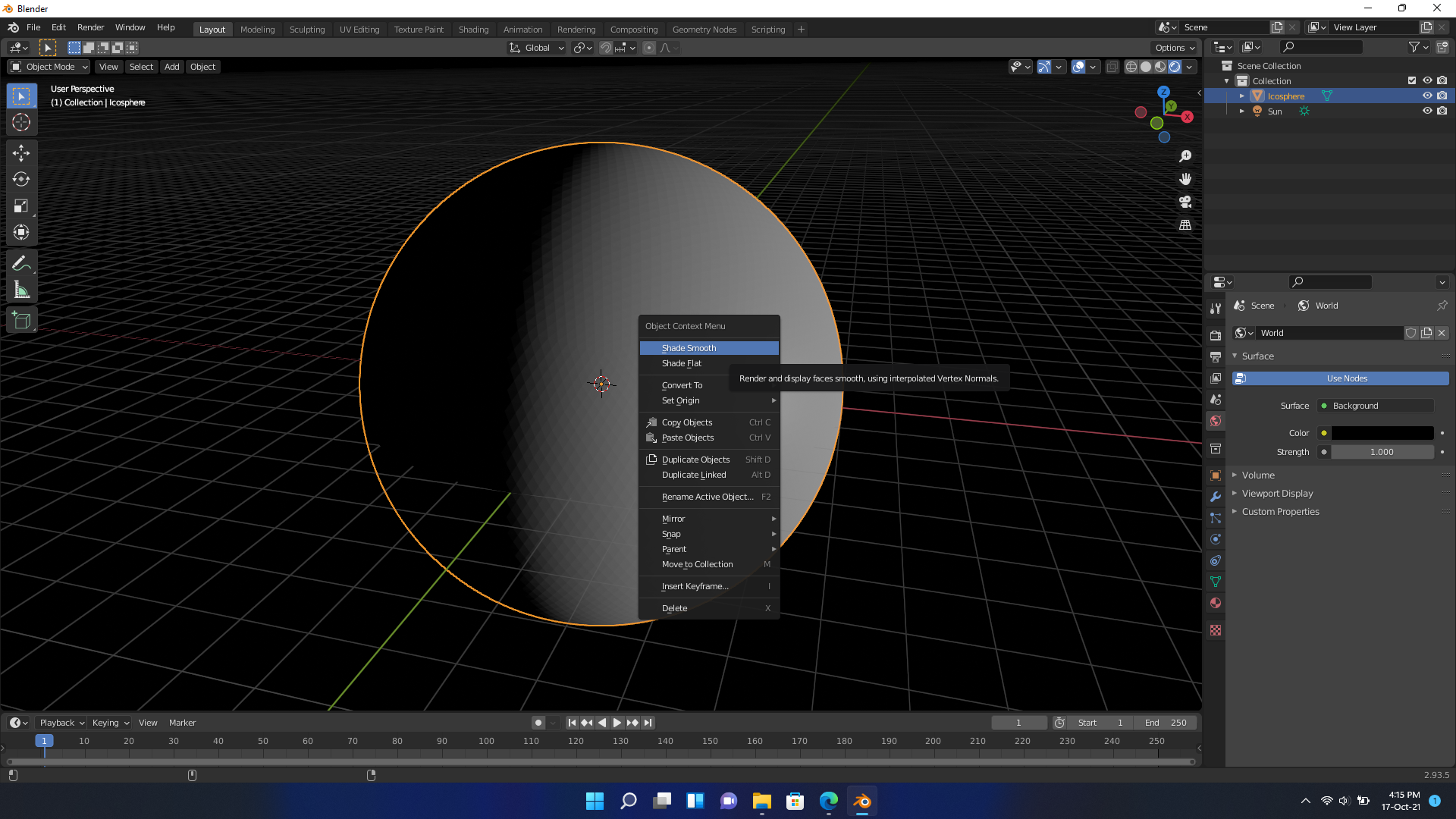The height and width of the screenshot is (819, 1456).
Task: Open Material properties tab icon
Action: [x=1216, y=603]
